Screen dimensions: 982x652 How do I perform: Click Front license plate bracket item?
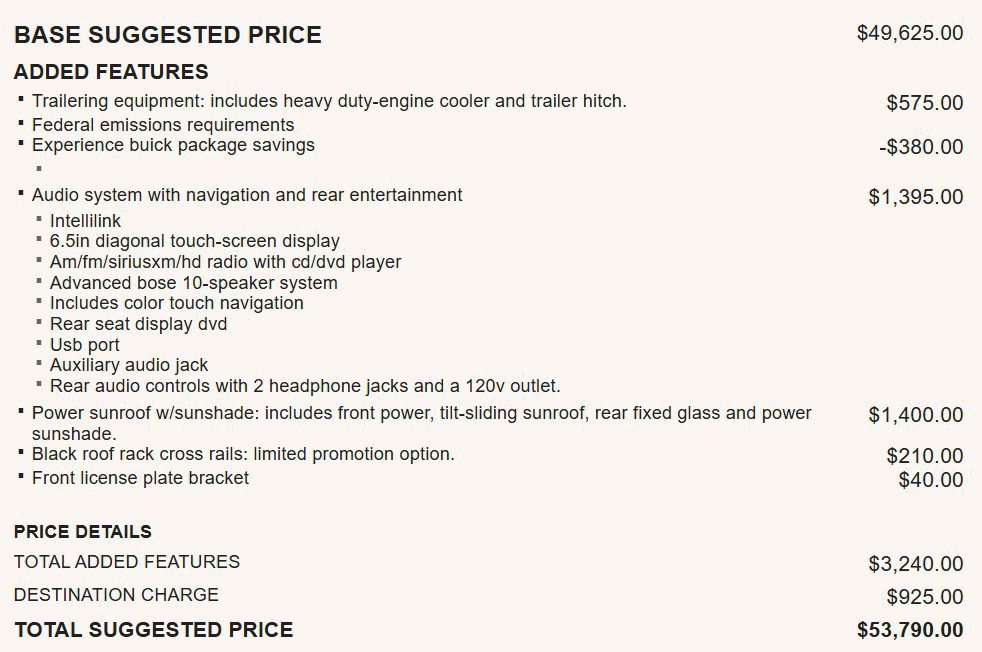(x=140, y=478)
